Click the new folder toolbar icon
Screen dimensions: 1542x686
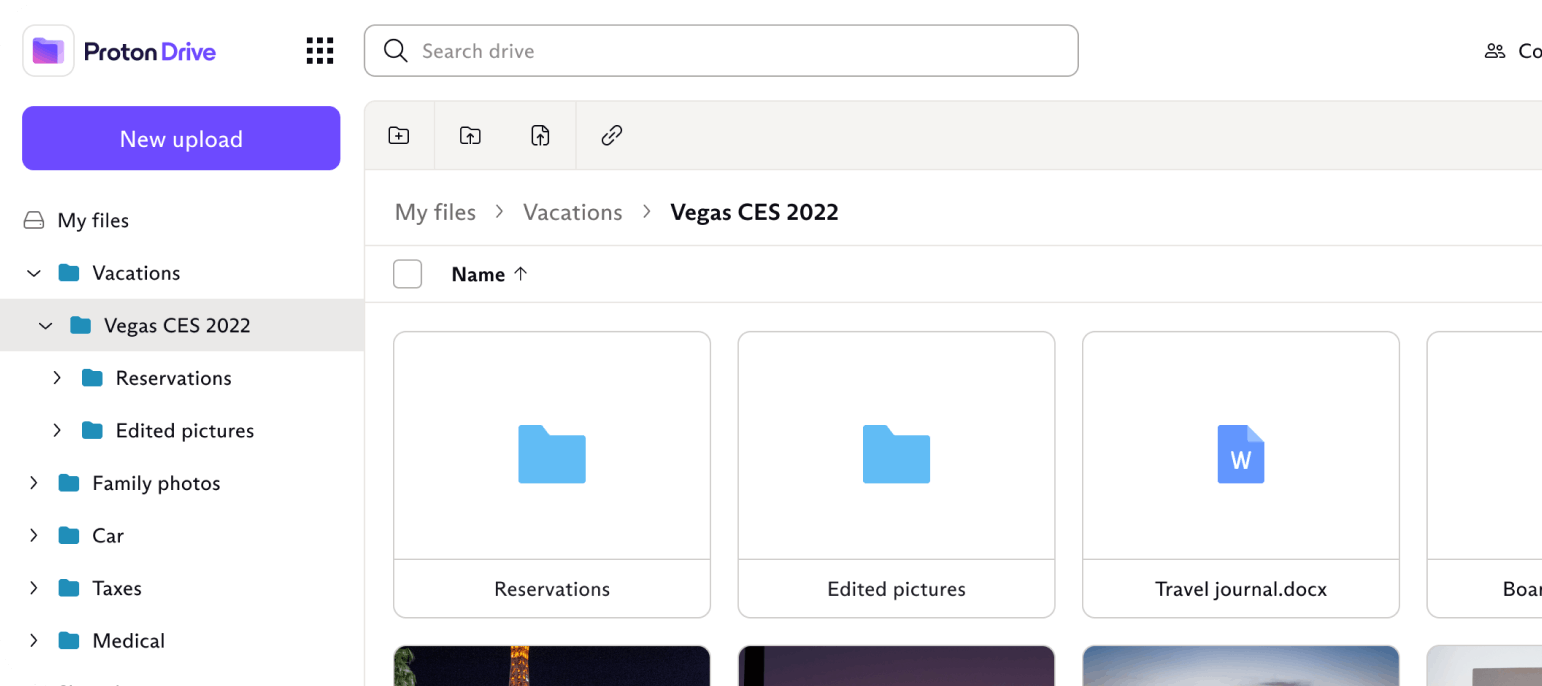pyautogui.click(x=399, y=136)
